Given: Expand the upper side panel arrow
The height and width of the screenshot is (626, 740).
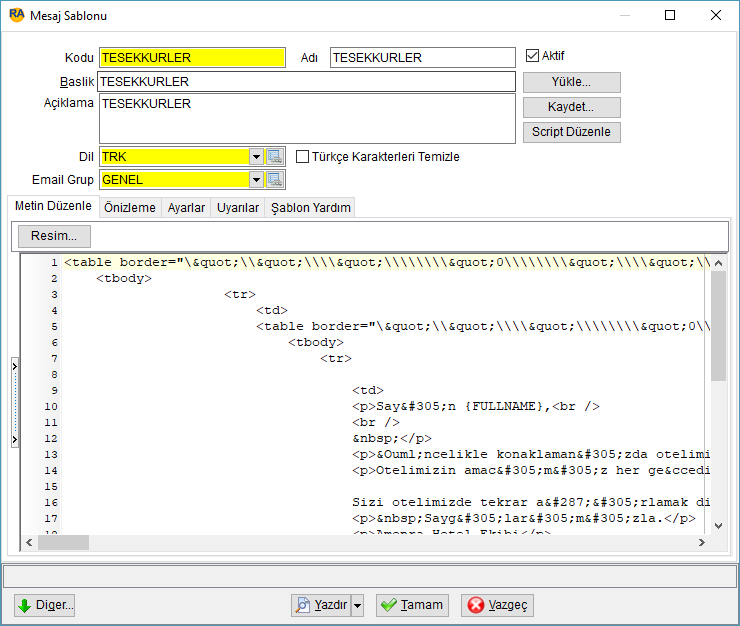Looking at the screenshot, I should point(15,366).
